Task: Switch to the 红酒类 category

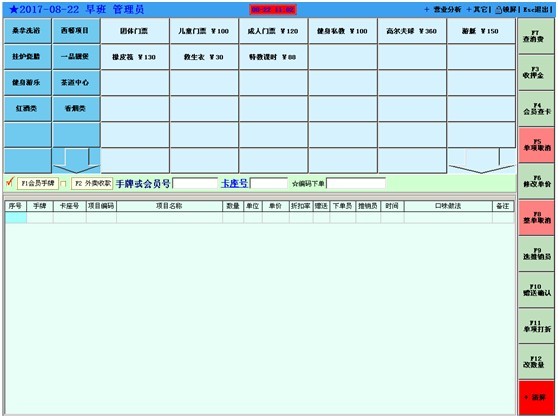Action: coord(27,109)
